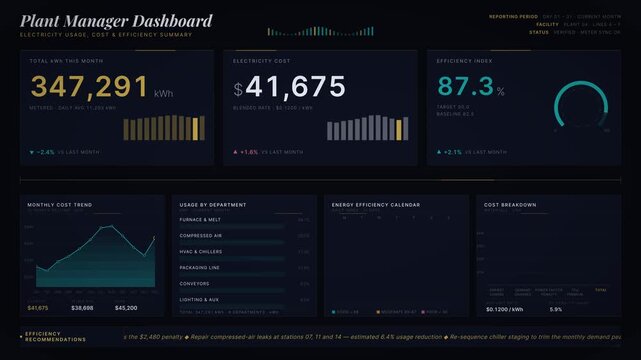
Task: Click the $0.1200 / kWh rate value
Action: tap(504, 309)
